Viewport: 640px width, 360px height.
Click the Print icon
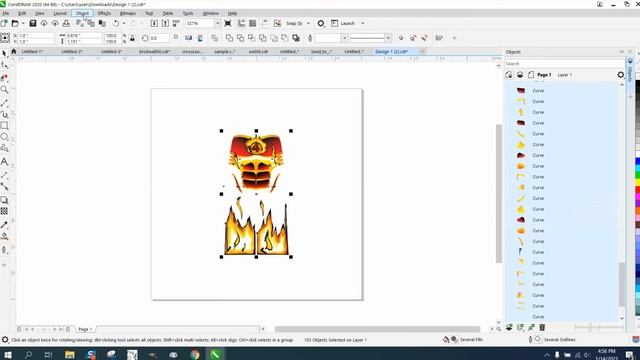coord(66,23)
